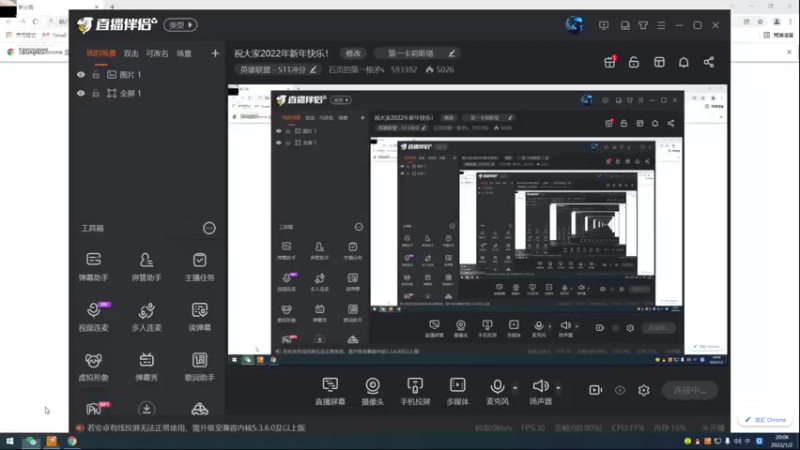Toggle the lock on the 图片 1 source
Screen dimensions: 800x450
tap(95, 74)
